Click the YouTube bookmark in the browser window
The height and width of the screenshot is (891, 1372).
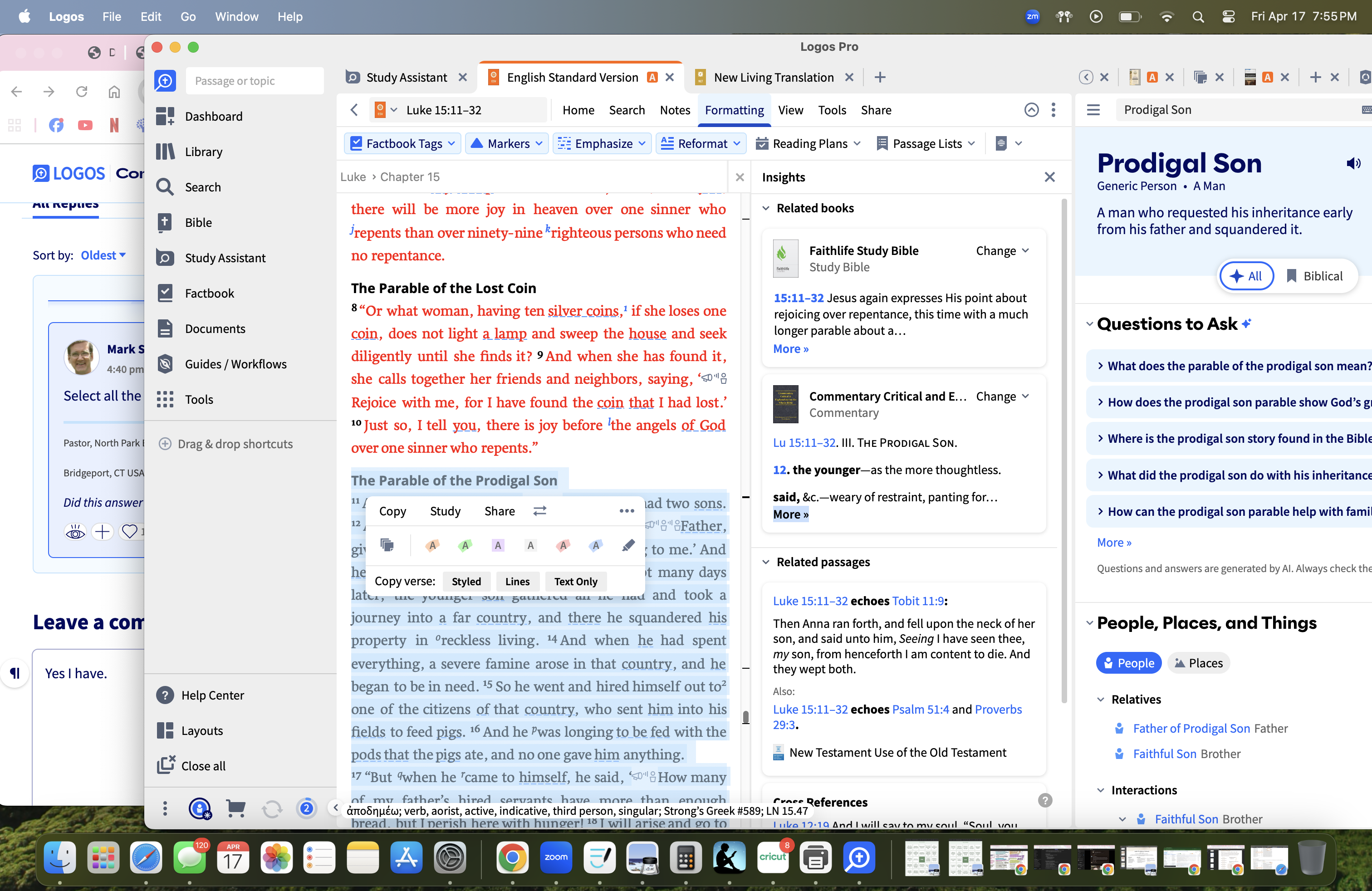click(85, 124)
